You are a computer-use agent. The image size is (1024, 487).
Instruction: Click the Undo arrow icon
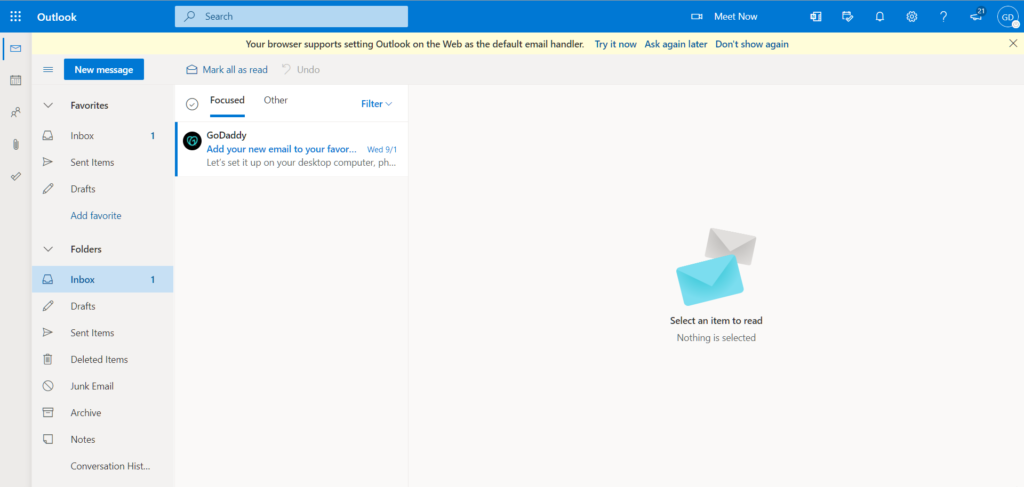286,69
